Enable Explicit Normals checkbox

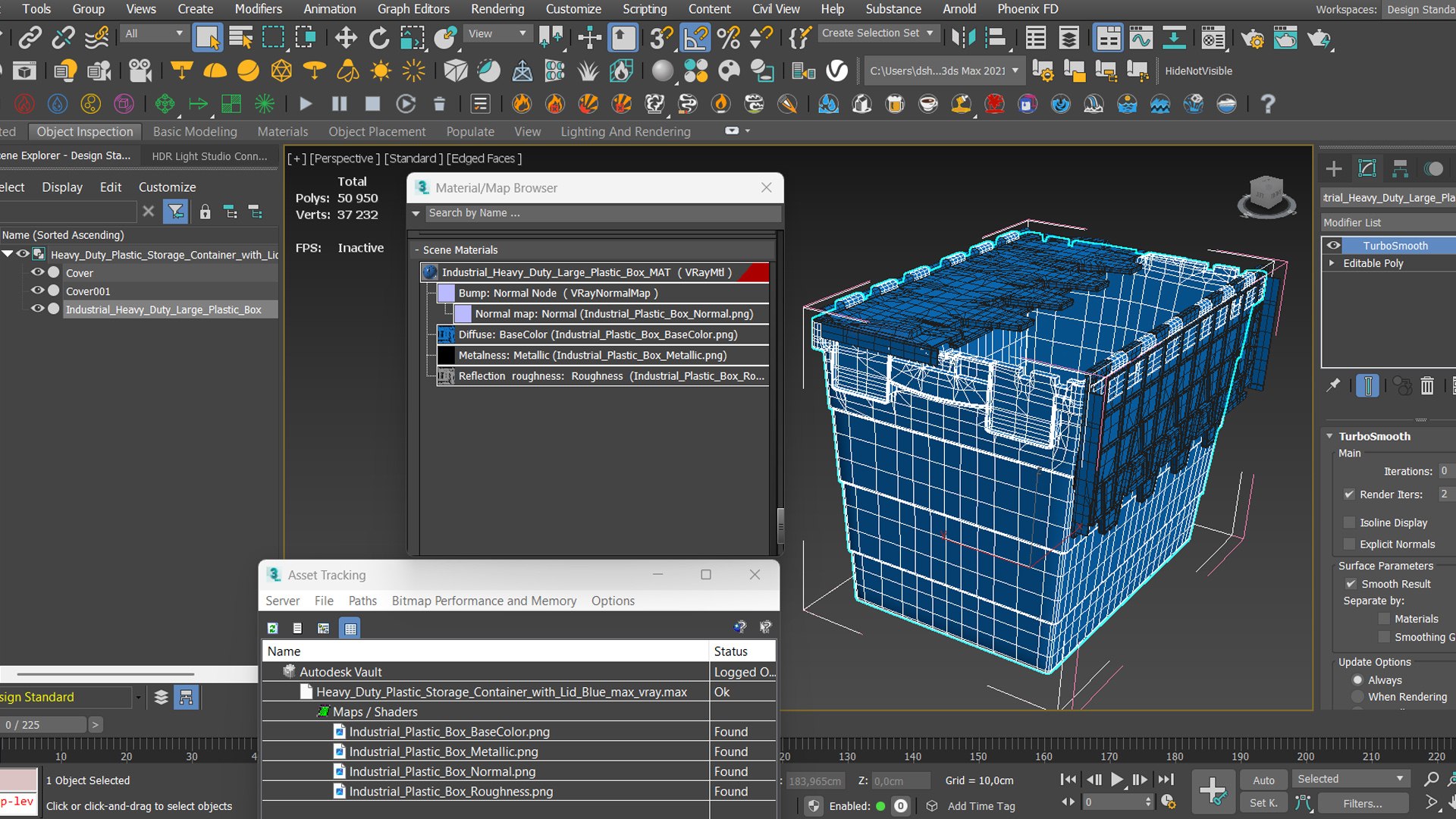click(1349, 544)
